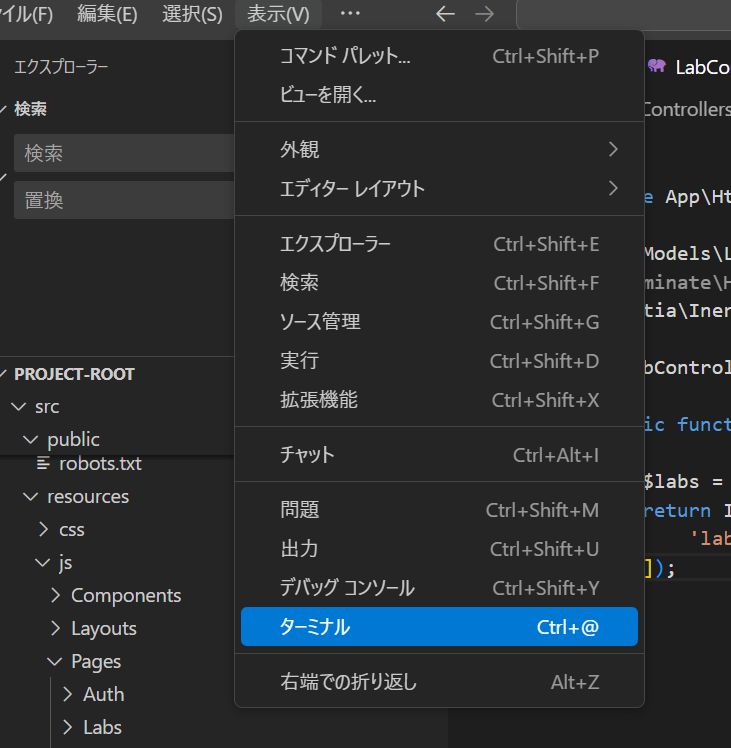The width and height of the screenshot is (731, 748).
Task: Toggle the replace field with chevron beside 置換
Action: click(x=4, y=177)
